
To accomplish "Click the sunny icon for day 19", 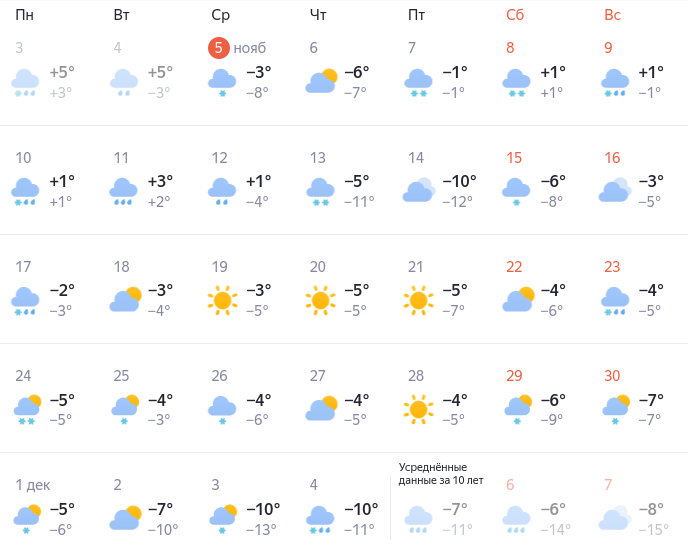I will [x=222, y=299].
